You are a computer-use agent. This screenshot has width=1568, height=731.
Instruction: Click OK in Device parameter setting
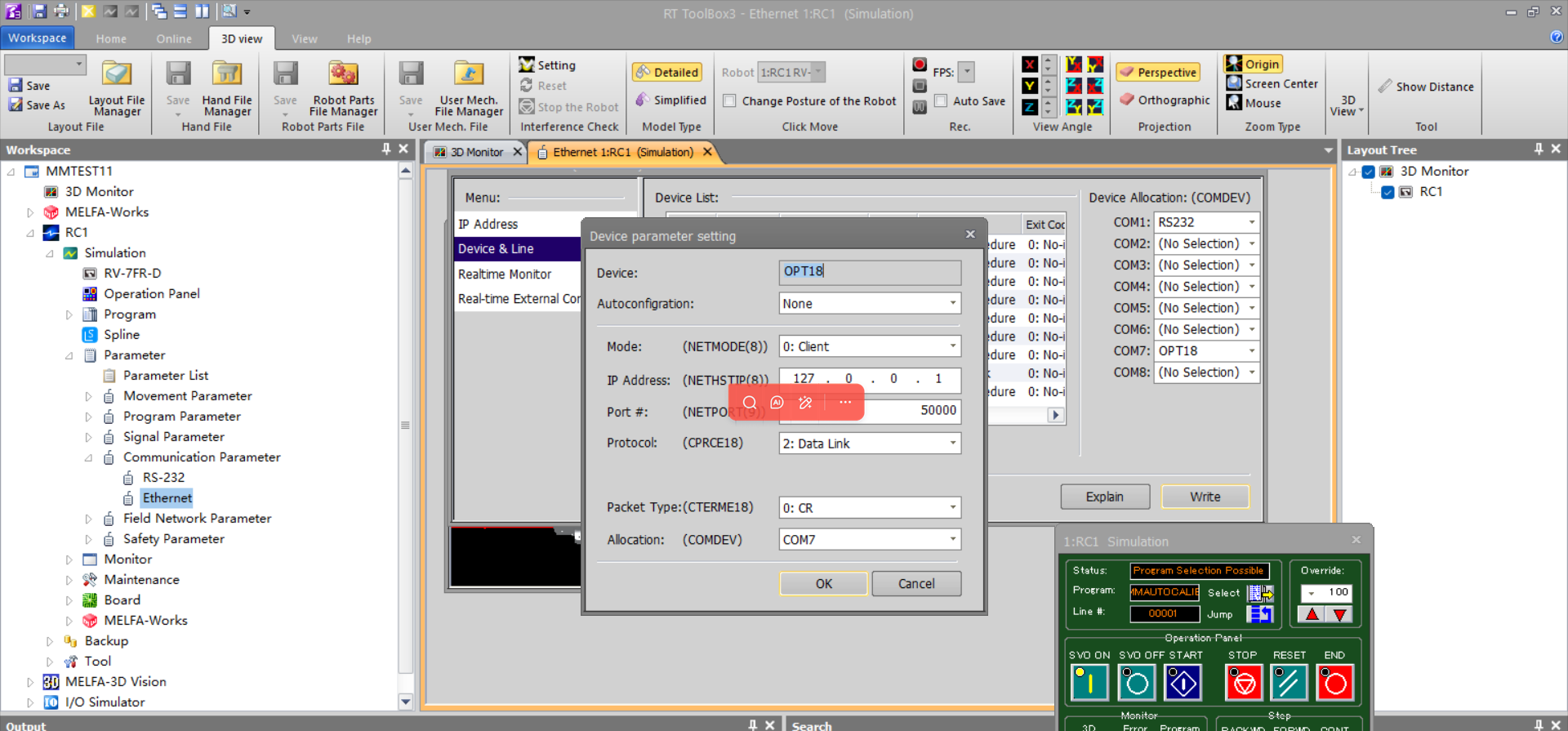[823, 583]
